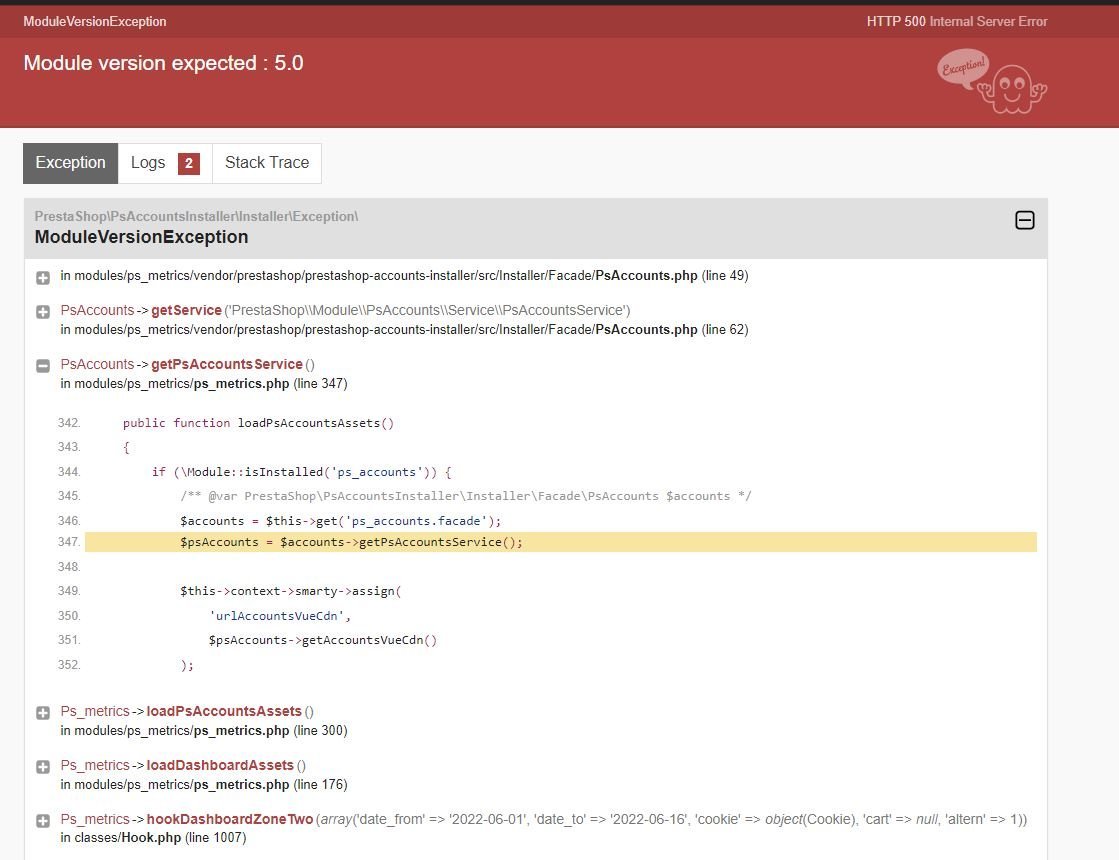Click the classes/Hook.php line 1007 reference

point(153,838)
